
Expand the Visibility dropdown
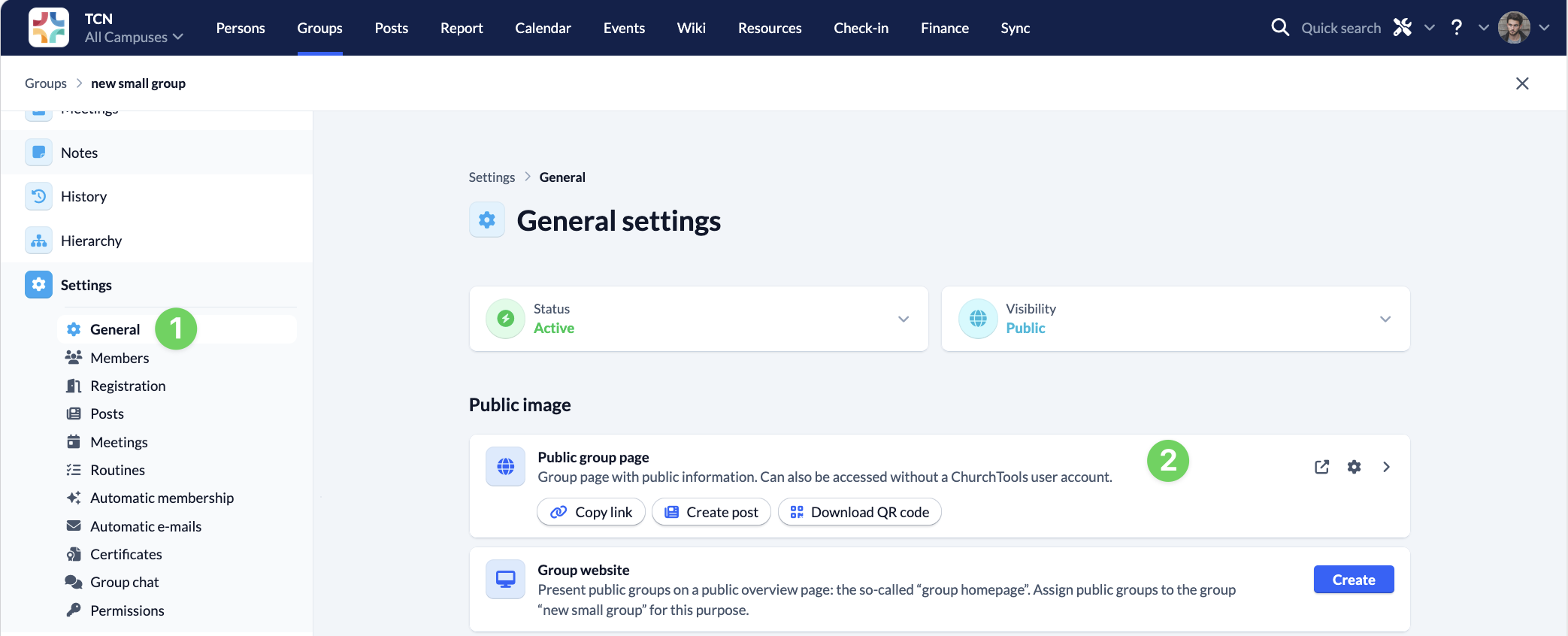coord(1385,319)
